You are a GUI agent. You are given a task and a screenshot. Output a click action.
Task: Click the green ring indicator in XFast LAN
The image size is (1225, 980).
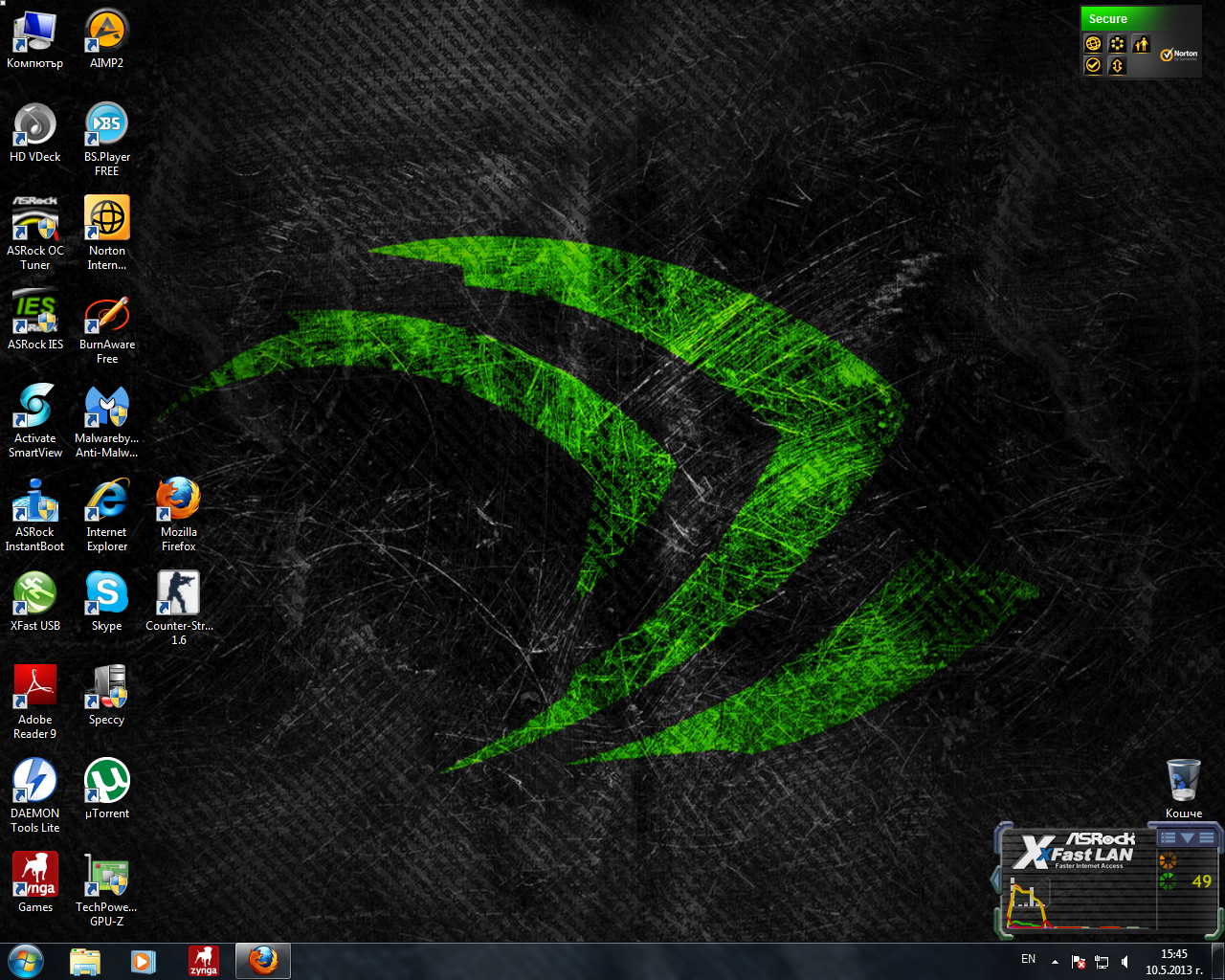click(x=1168, y=881)
